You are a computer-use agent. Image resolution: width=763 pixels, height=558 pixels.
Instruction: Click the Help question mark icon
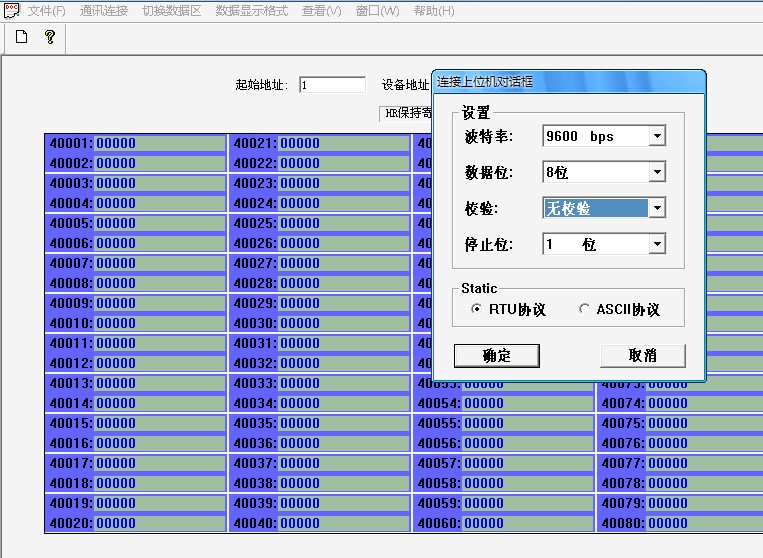(x=49, y=37)
